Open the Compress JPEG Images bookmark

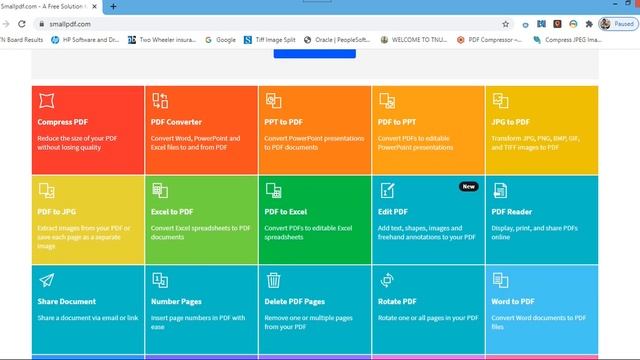(x=568, y=40)
